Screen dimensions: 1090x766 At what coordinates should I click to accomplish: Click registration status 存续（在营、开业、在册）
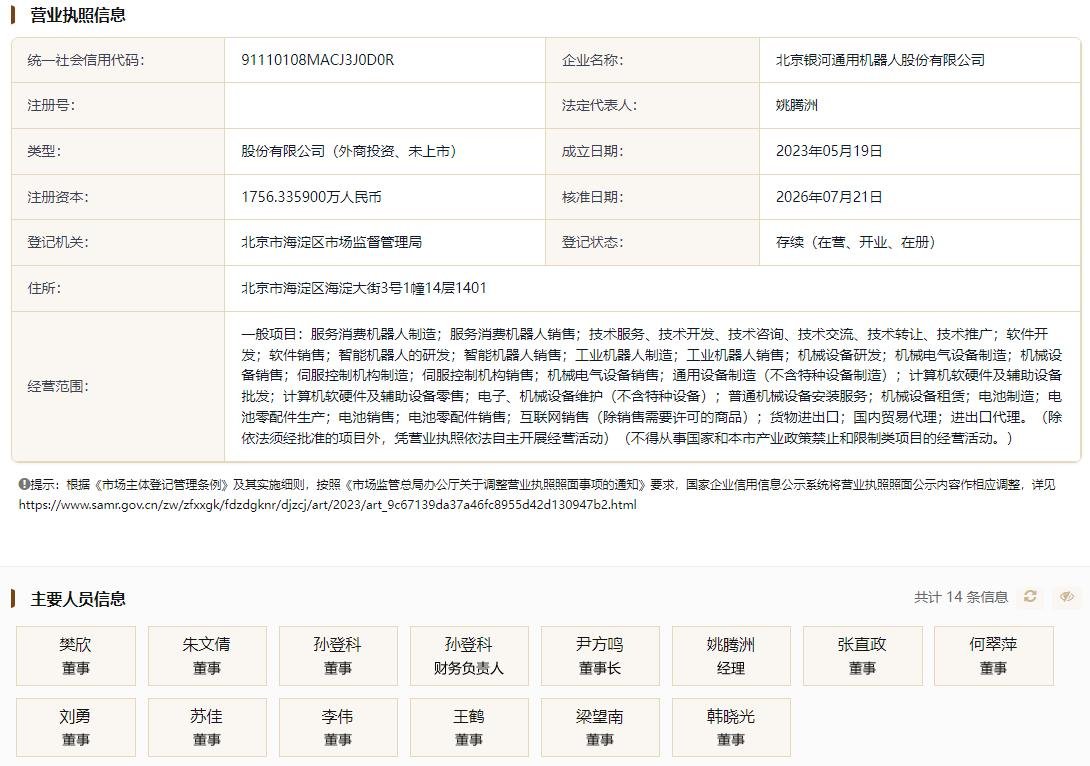856,242
